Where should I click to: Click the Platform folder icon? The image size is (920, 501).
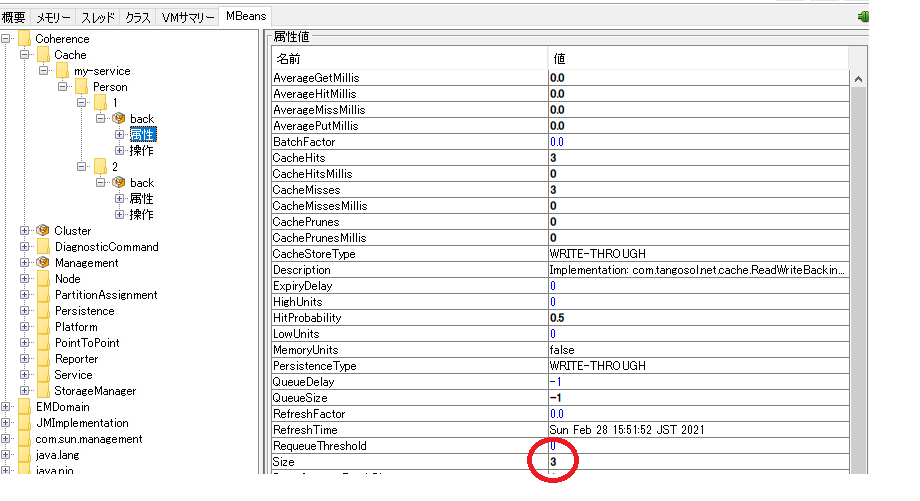pyautogui.click(x=43, y=327)
